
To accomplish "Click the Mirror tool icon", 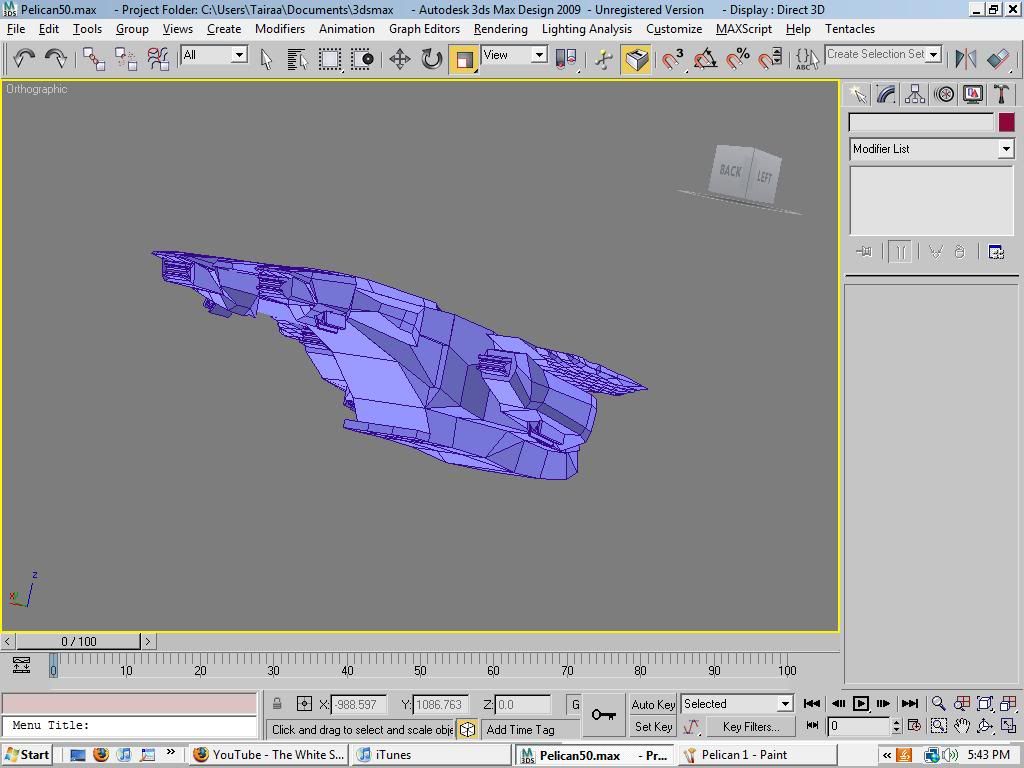I will tap(966, 59).
